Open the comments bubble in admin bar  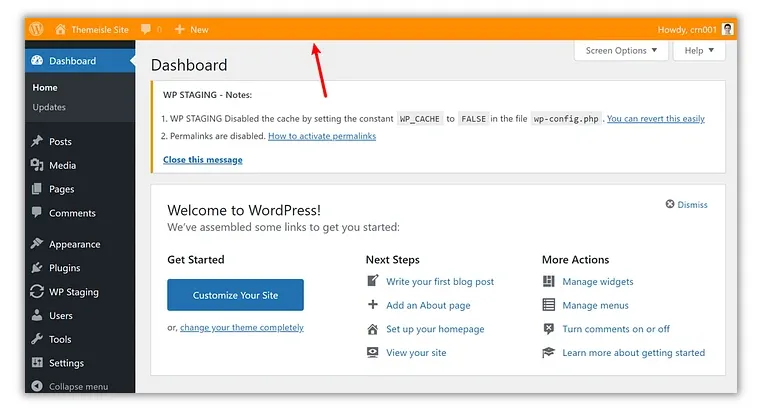tap(146, 29)
